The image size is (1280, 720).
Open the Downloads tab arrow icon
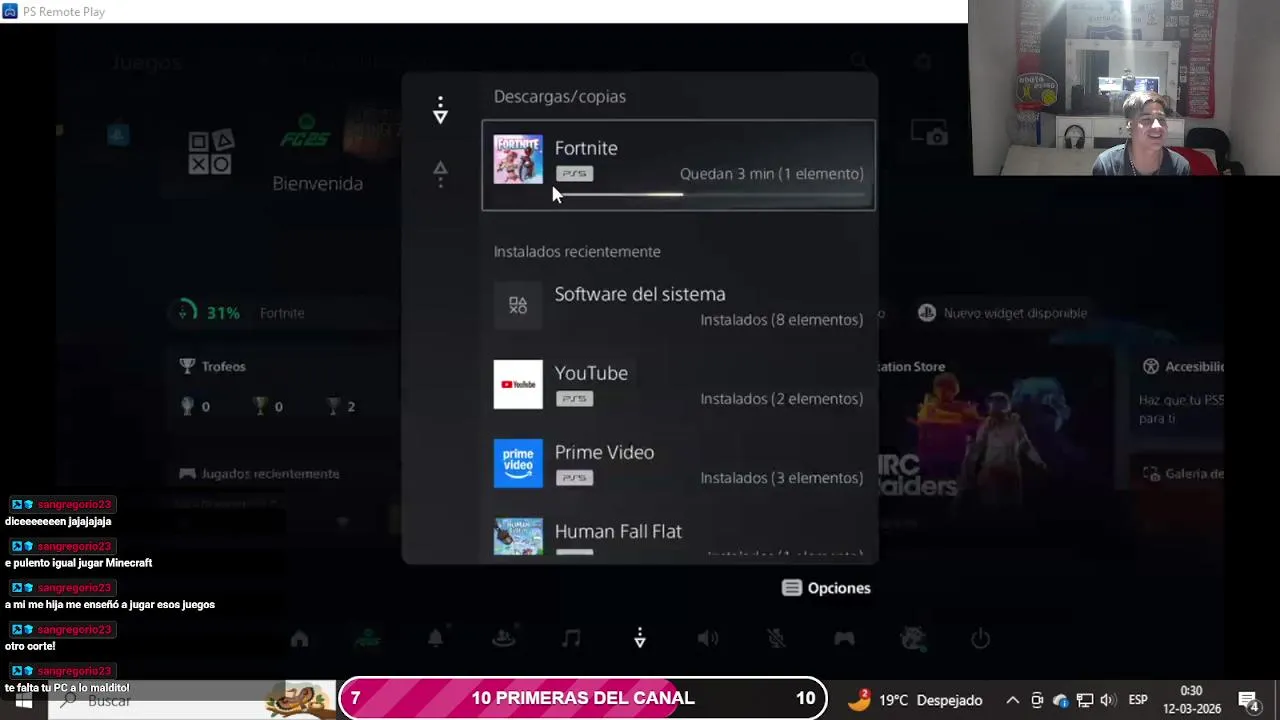click(440, 111)
